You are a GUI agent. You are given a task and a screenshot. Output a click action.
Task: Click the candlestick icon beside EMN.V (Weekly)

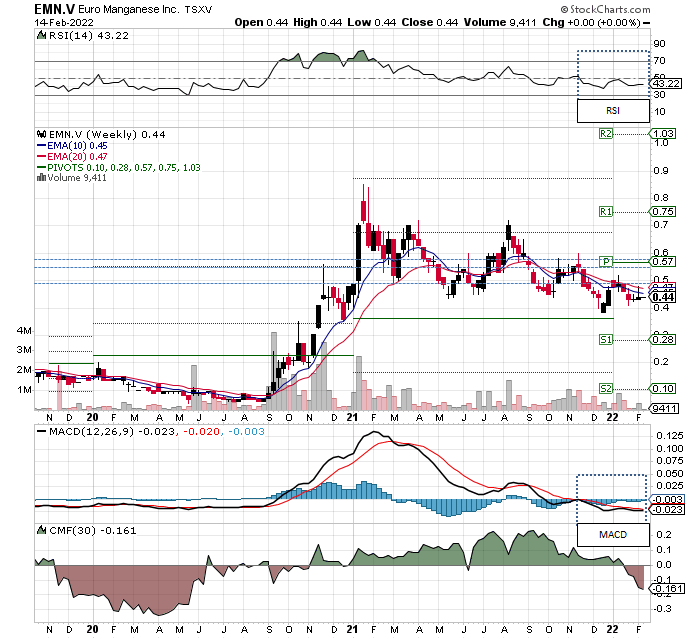coord(42,134)
